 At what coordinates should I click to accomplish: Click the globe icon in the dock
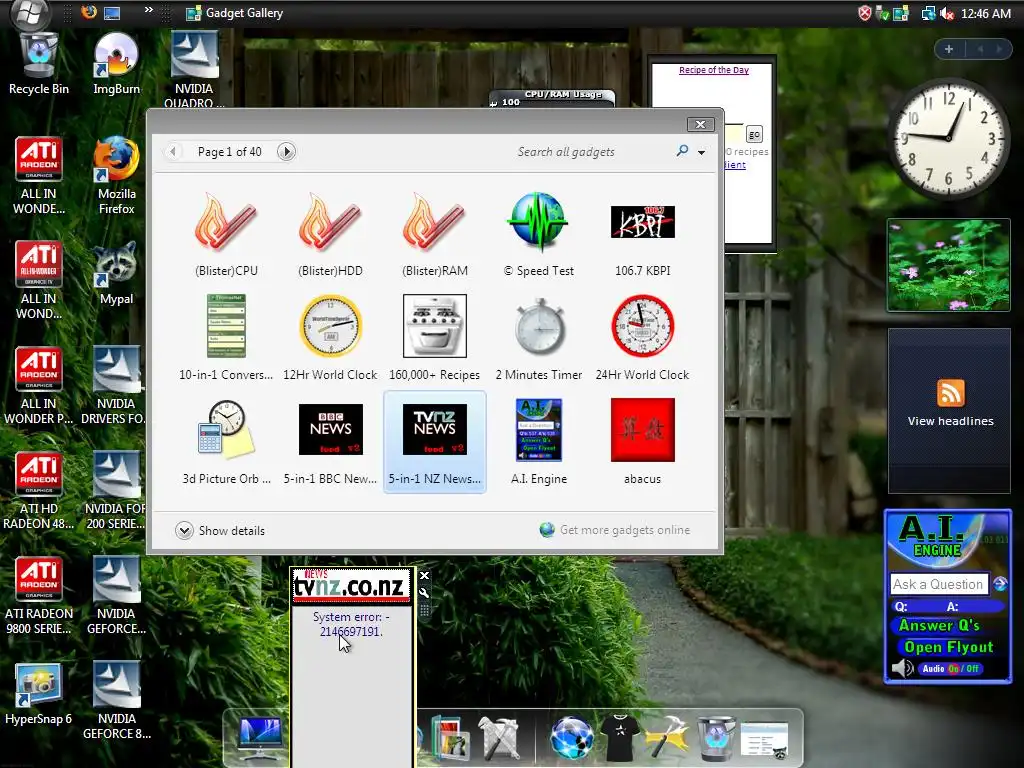[572, 738]
